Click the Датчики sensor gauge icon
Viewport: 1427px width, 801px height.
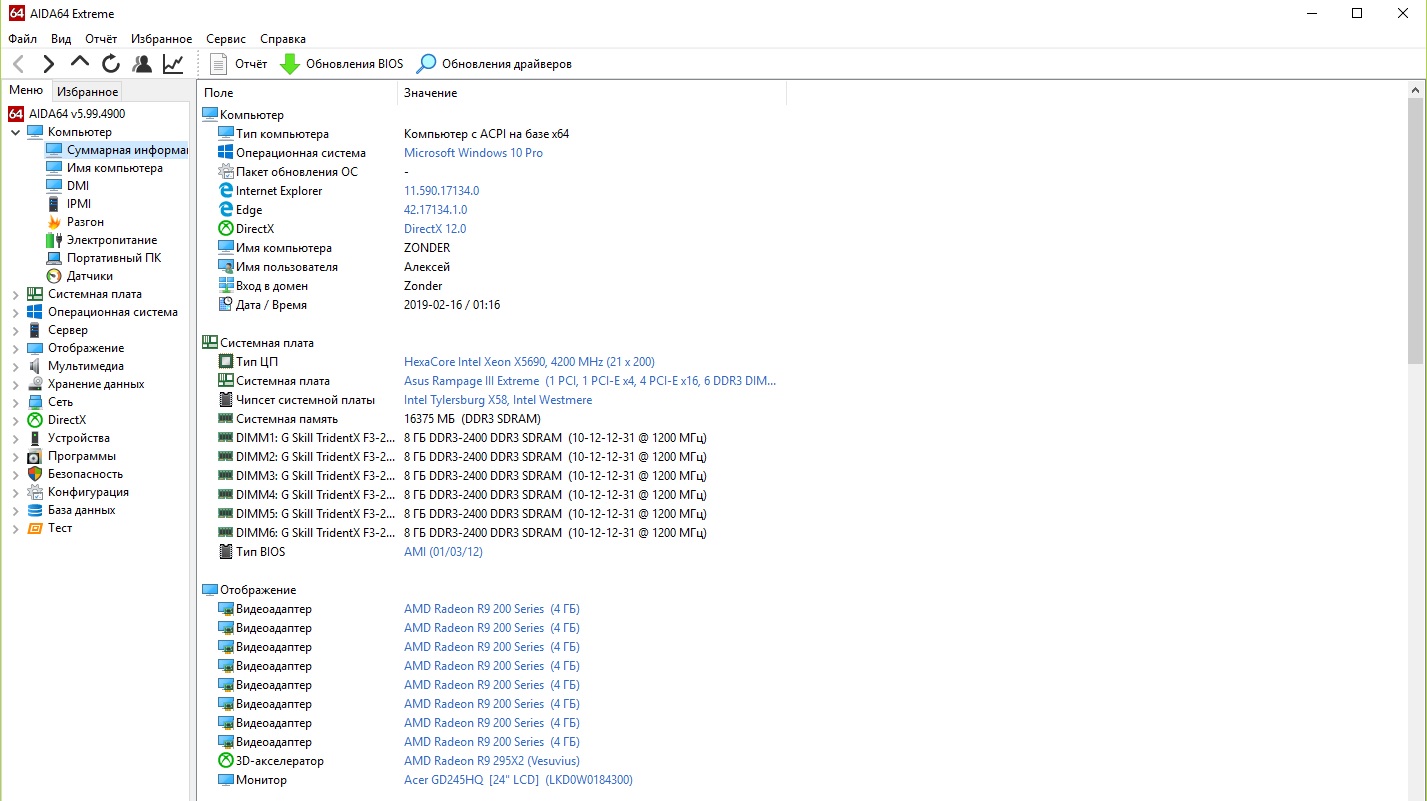tap(54, 276)
